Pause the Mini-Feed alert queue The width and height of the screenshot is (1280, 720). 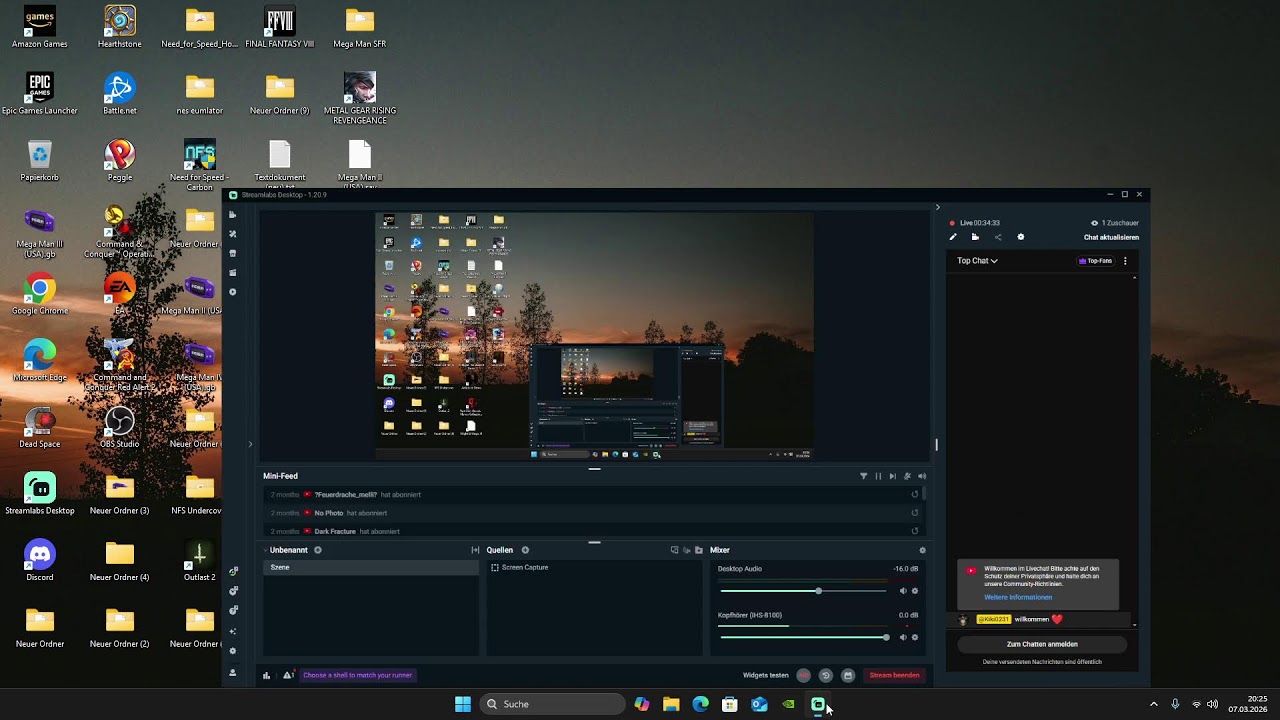tap(879, 476)
